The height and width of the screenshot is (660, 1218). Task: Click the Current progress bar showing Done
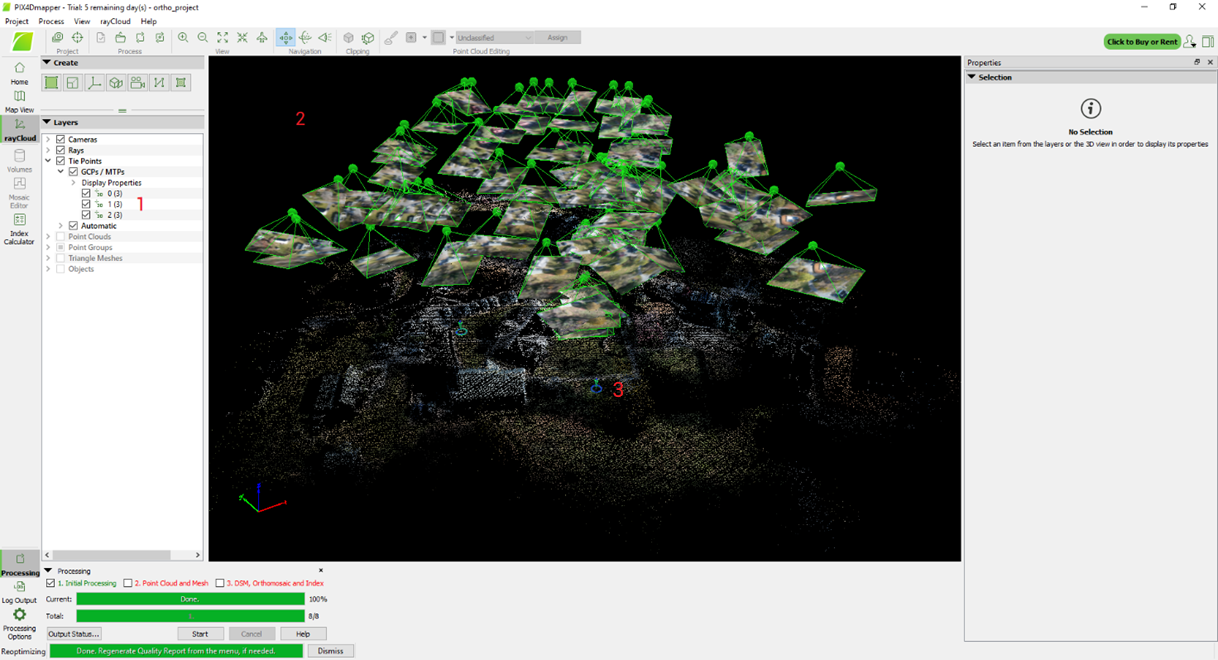tap(190, 599)
